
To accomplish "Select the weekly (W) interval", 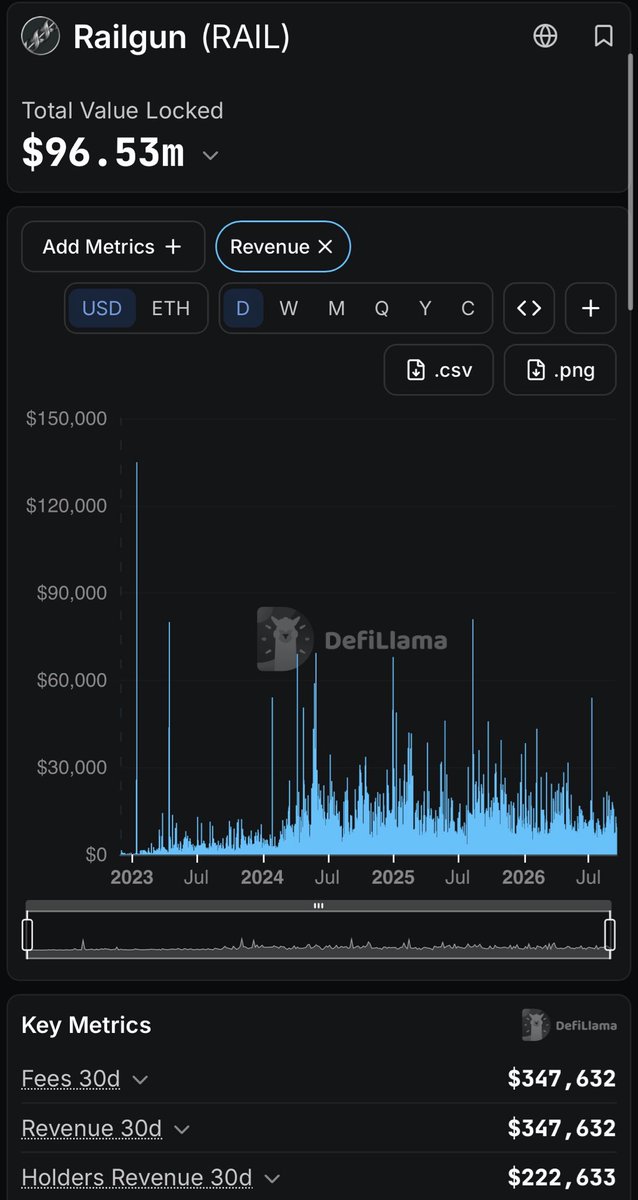I will (x=289, y=308).
